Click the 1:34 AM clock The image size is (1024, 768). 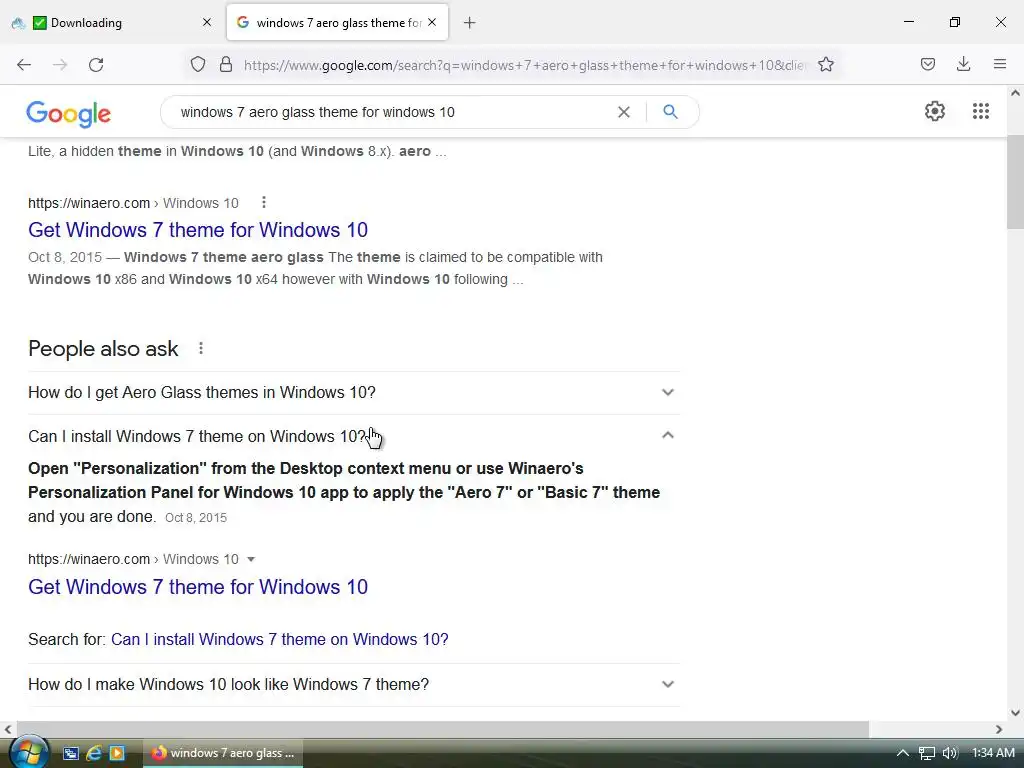993,753
